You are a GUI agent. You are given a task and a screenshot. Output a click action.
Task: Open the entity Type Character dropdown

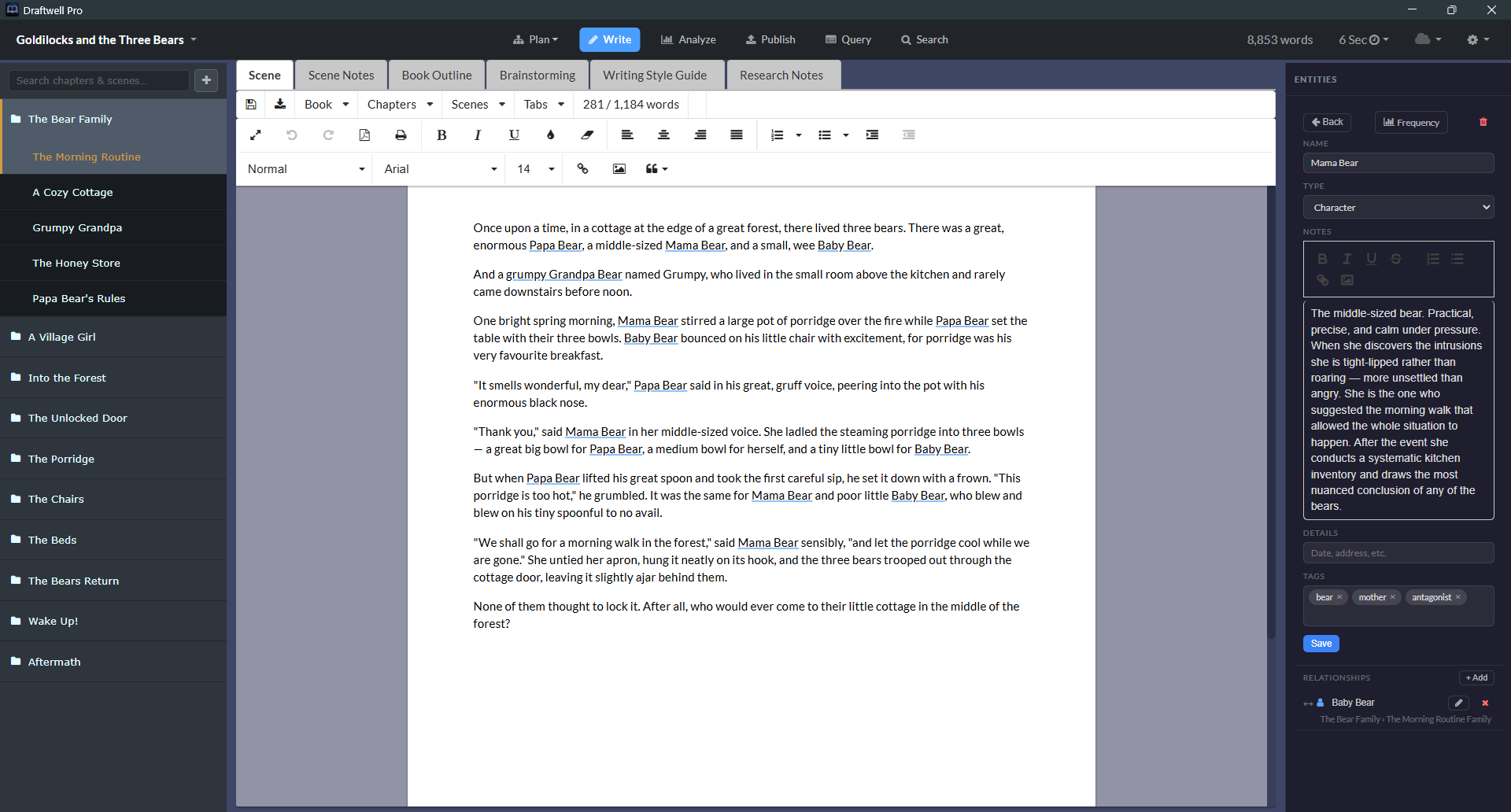point(1398,208)
